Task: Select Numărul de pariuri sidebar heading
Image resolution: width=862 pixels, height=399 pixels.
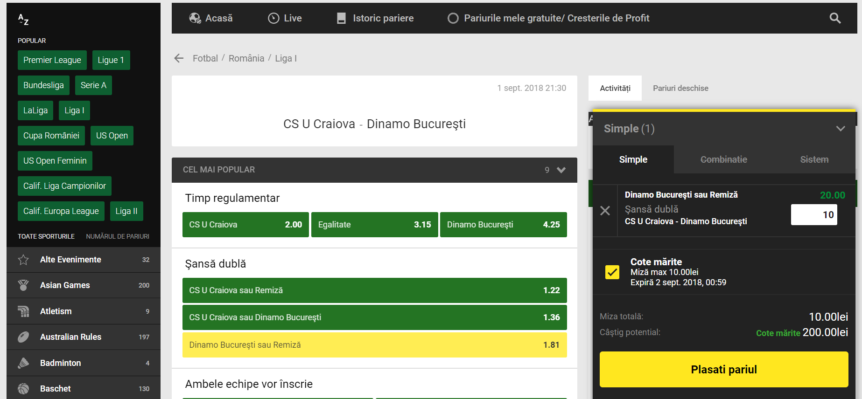Action: pos(118,237)
